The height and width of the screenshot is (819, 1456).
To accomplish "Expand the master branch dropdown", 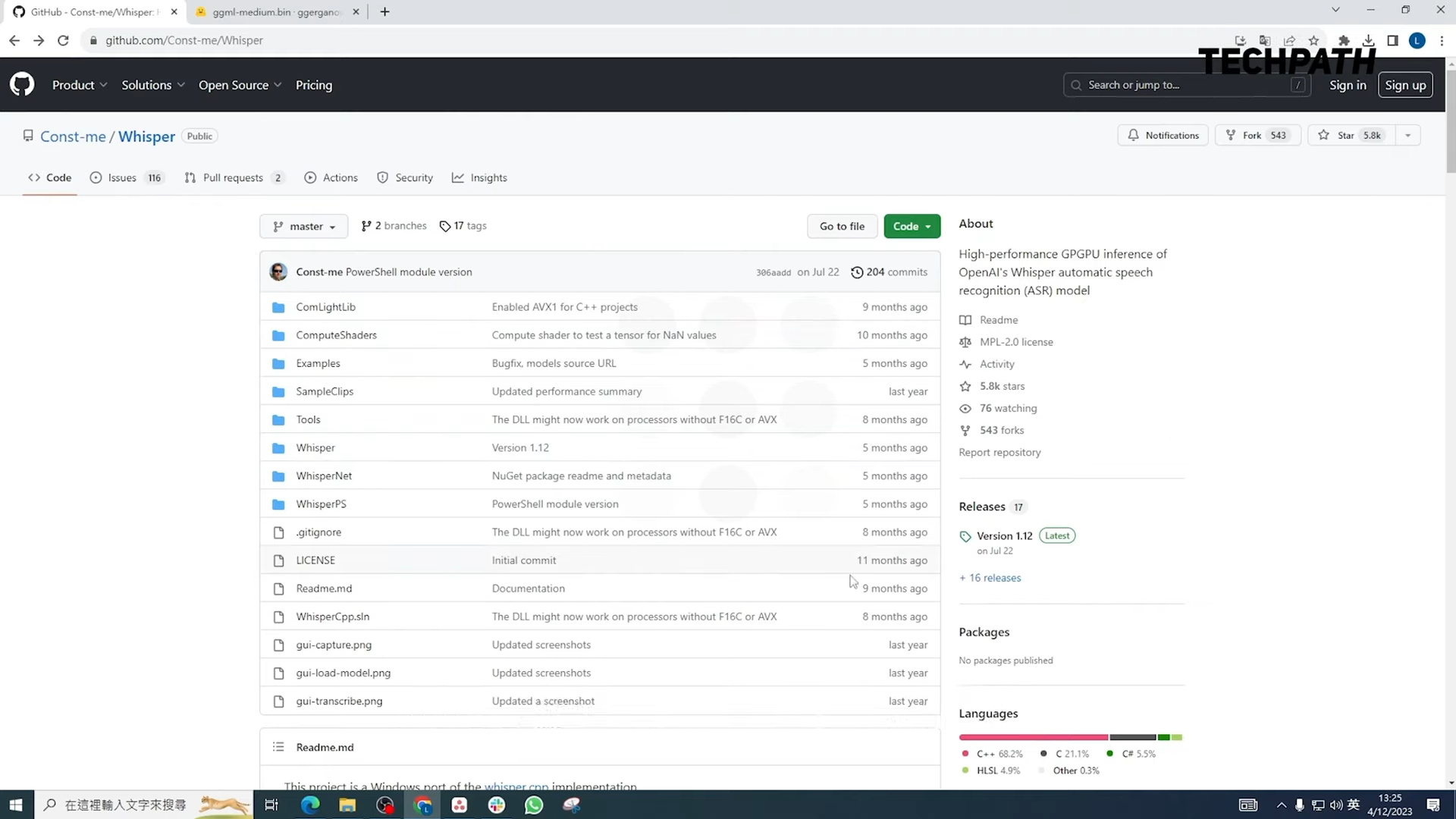I will [x=303, y=226].
